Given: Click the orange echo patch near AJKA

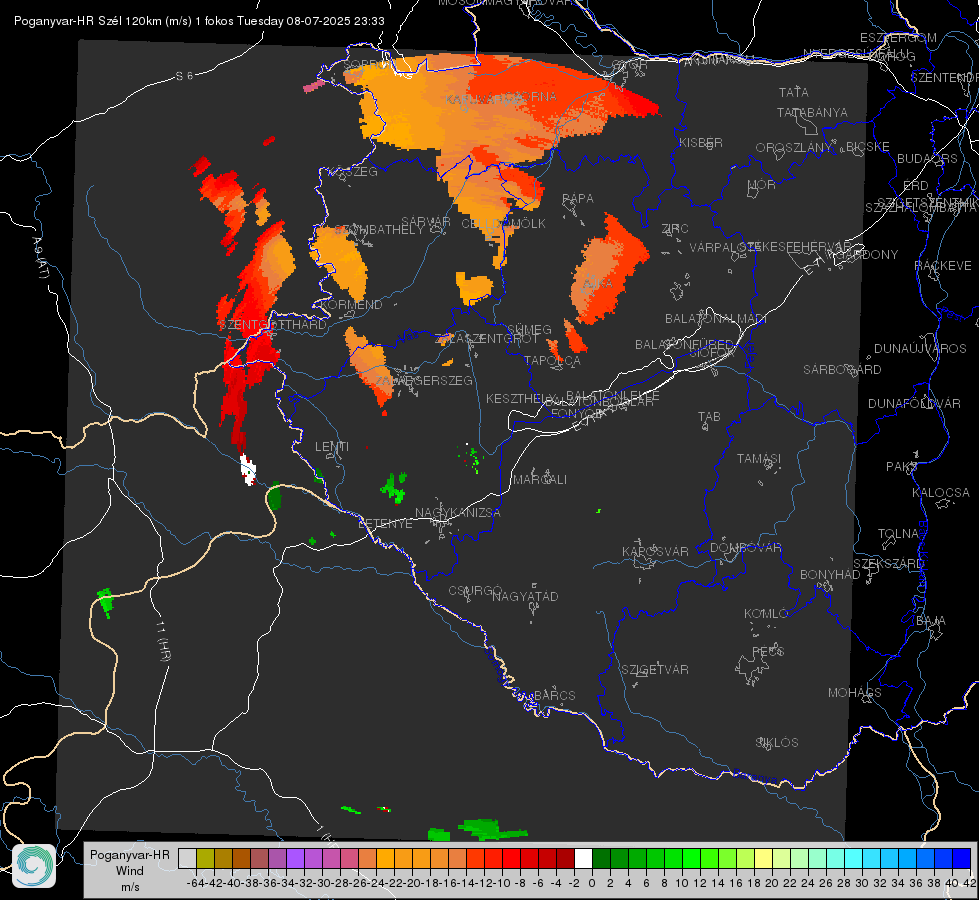Looking at the screenshot, I should point(609,269).
